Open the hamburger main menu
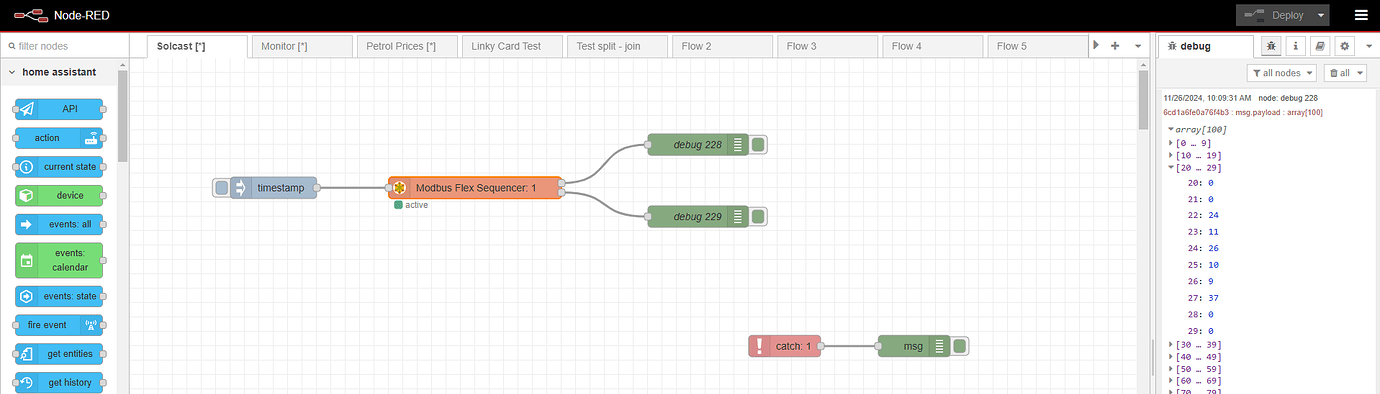The width and height of the screenshot is (1380, 394). click(1360, 15)
